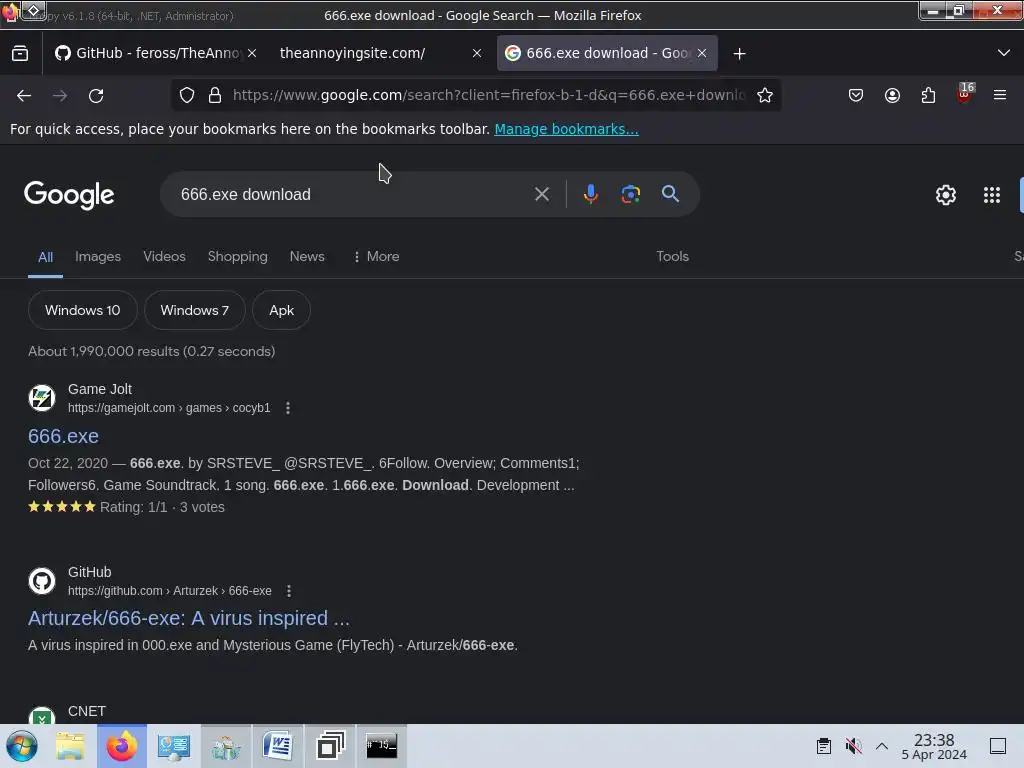Open Extensions puzzle icon
1024x768 pixels.
pos(928,95)
